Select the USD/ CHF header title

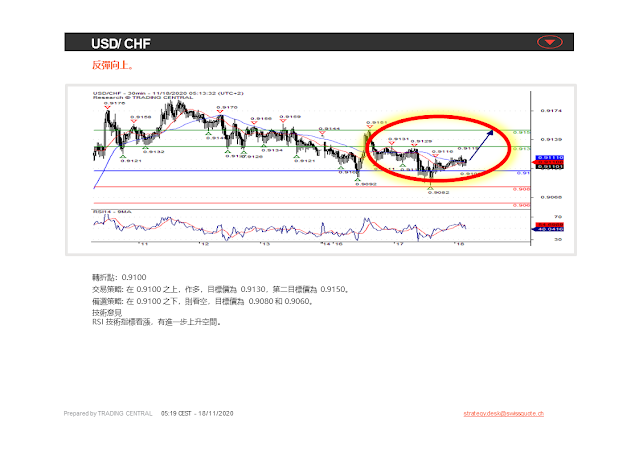121,43
